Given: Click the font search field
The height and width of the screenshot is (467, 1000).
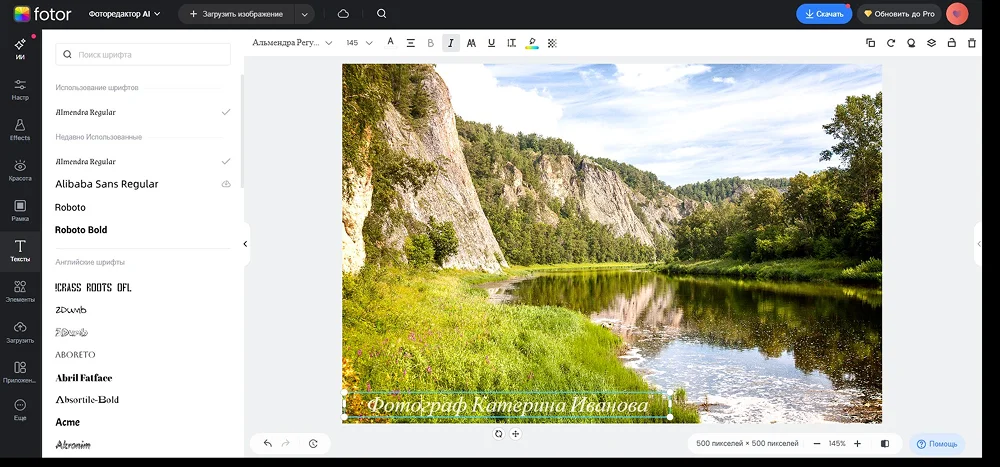Looking at the screenshot, I should point(143,54).
